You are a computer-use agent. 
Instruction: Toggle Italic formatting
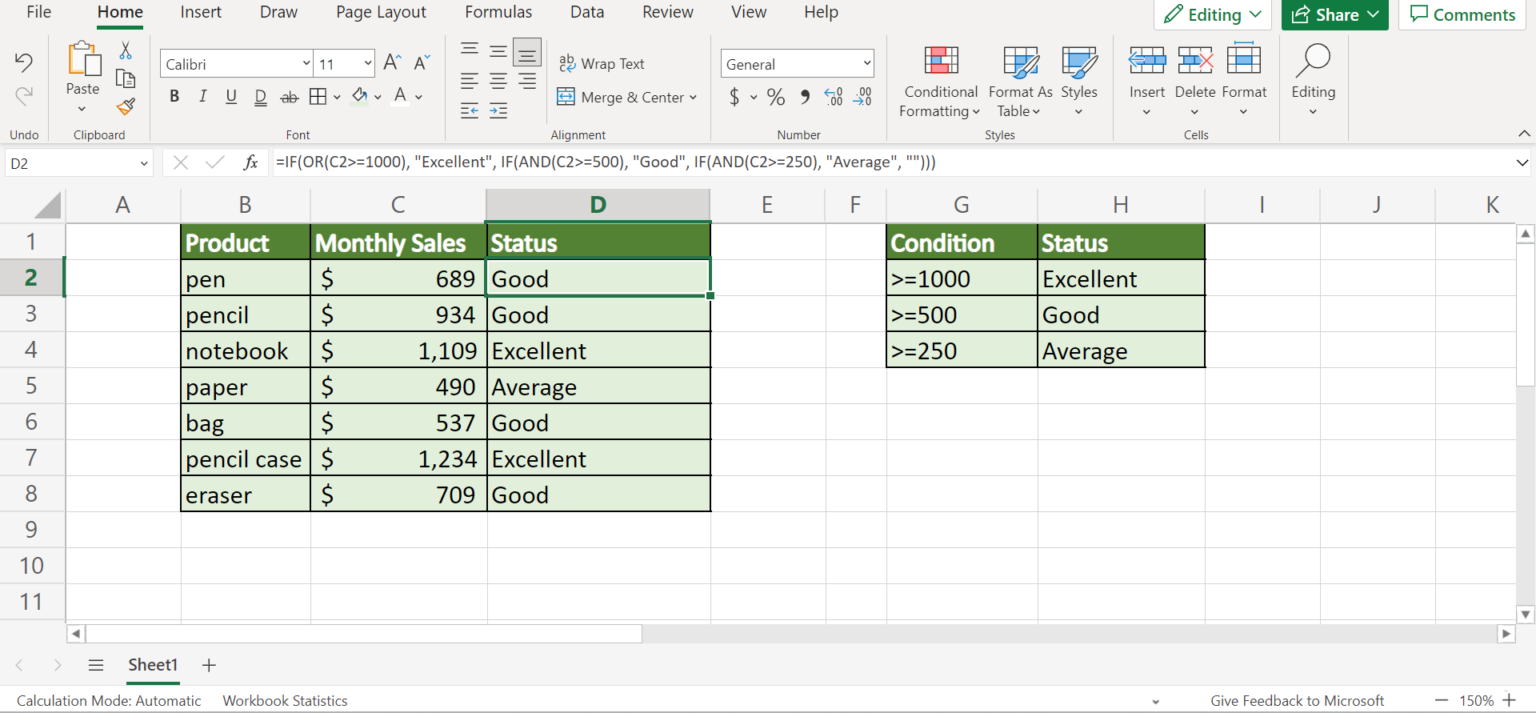[x=203, y=97]
